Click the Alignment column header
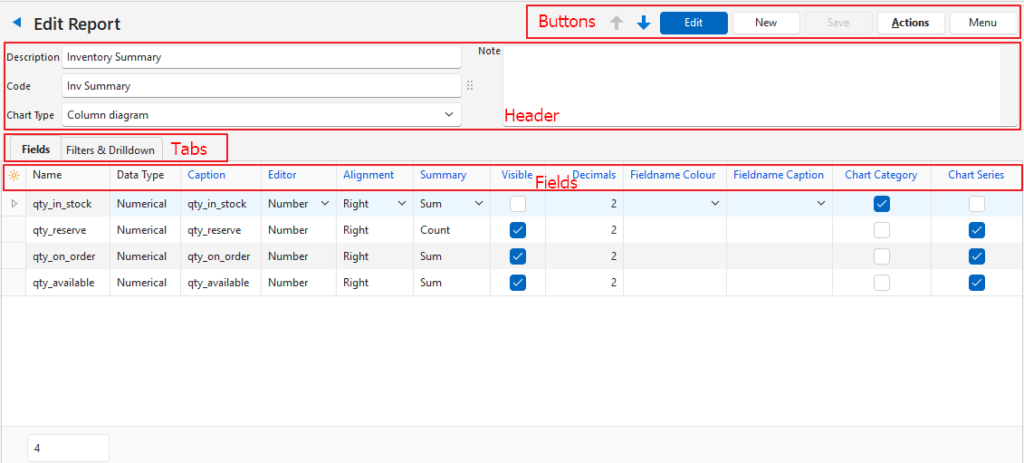1024x463 pixels. (375, 175)
